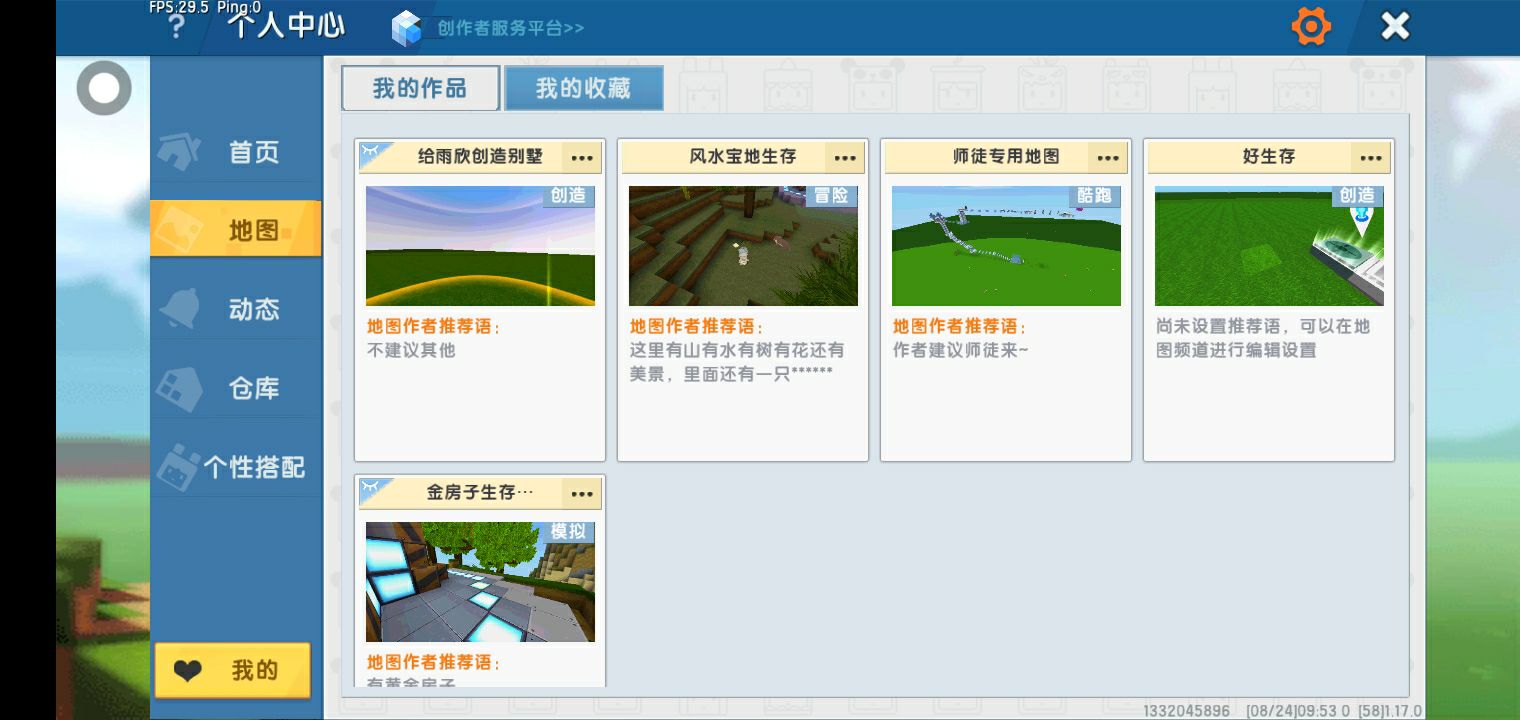Select 首页 in the sidebar
The image size is (1520, 720).
(x=236, y=152)
